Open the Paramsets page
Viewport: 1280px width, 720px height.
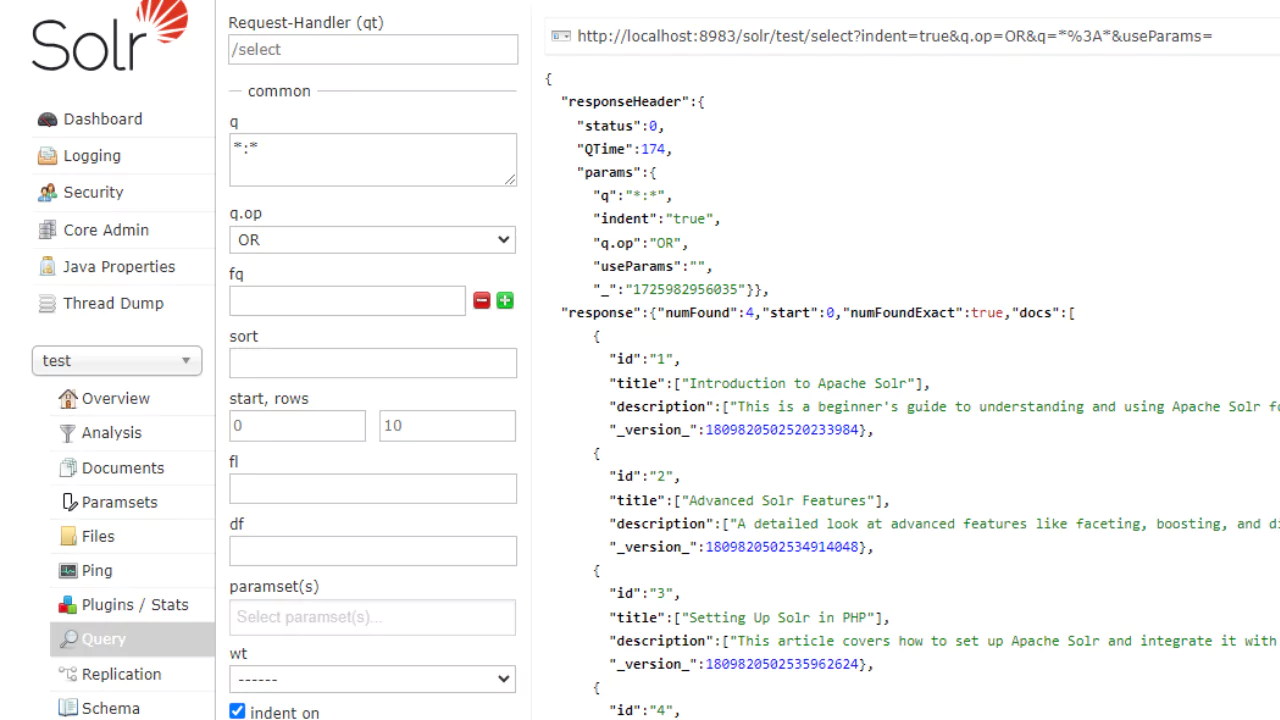tap(120, 502)
